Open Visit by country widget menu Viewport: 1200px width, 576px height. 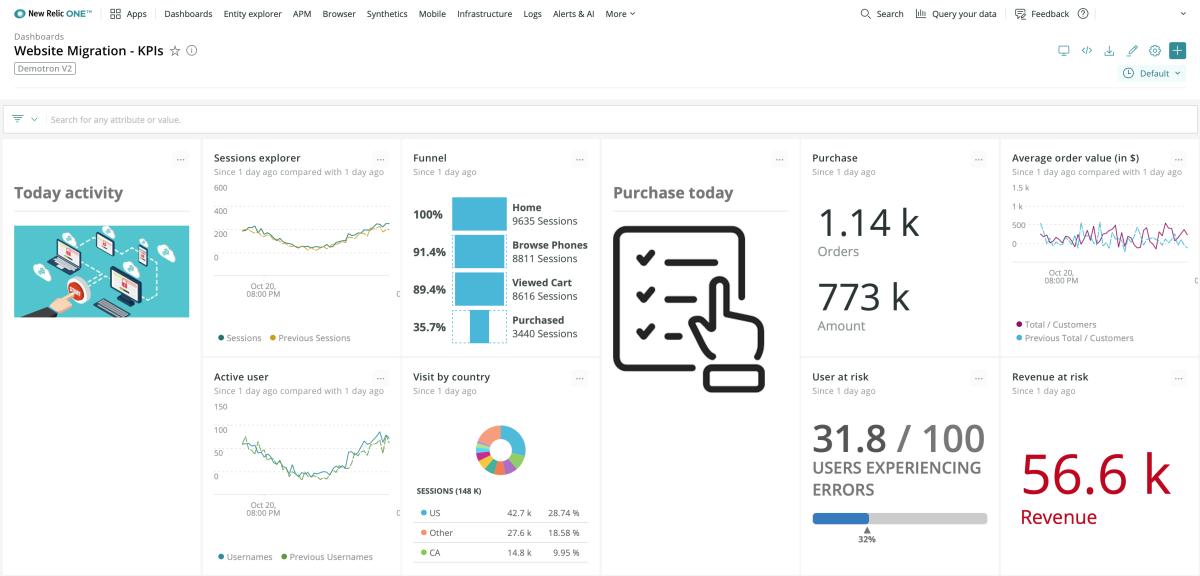click(580, 377)
